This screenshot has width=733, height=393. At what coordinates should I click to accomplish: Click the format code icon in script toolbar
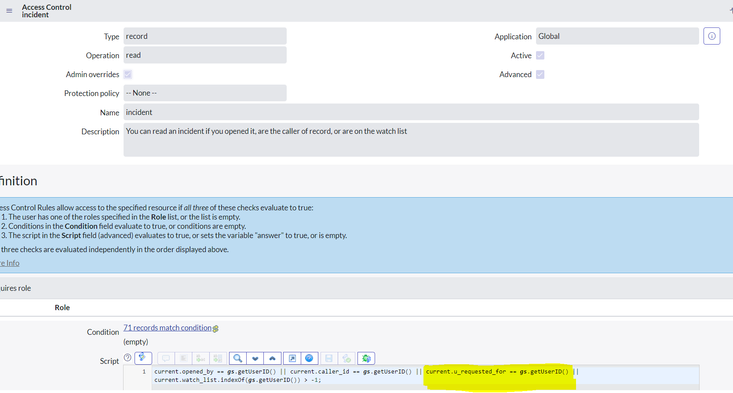point(183,358)
